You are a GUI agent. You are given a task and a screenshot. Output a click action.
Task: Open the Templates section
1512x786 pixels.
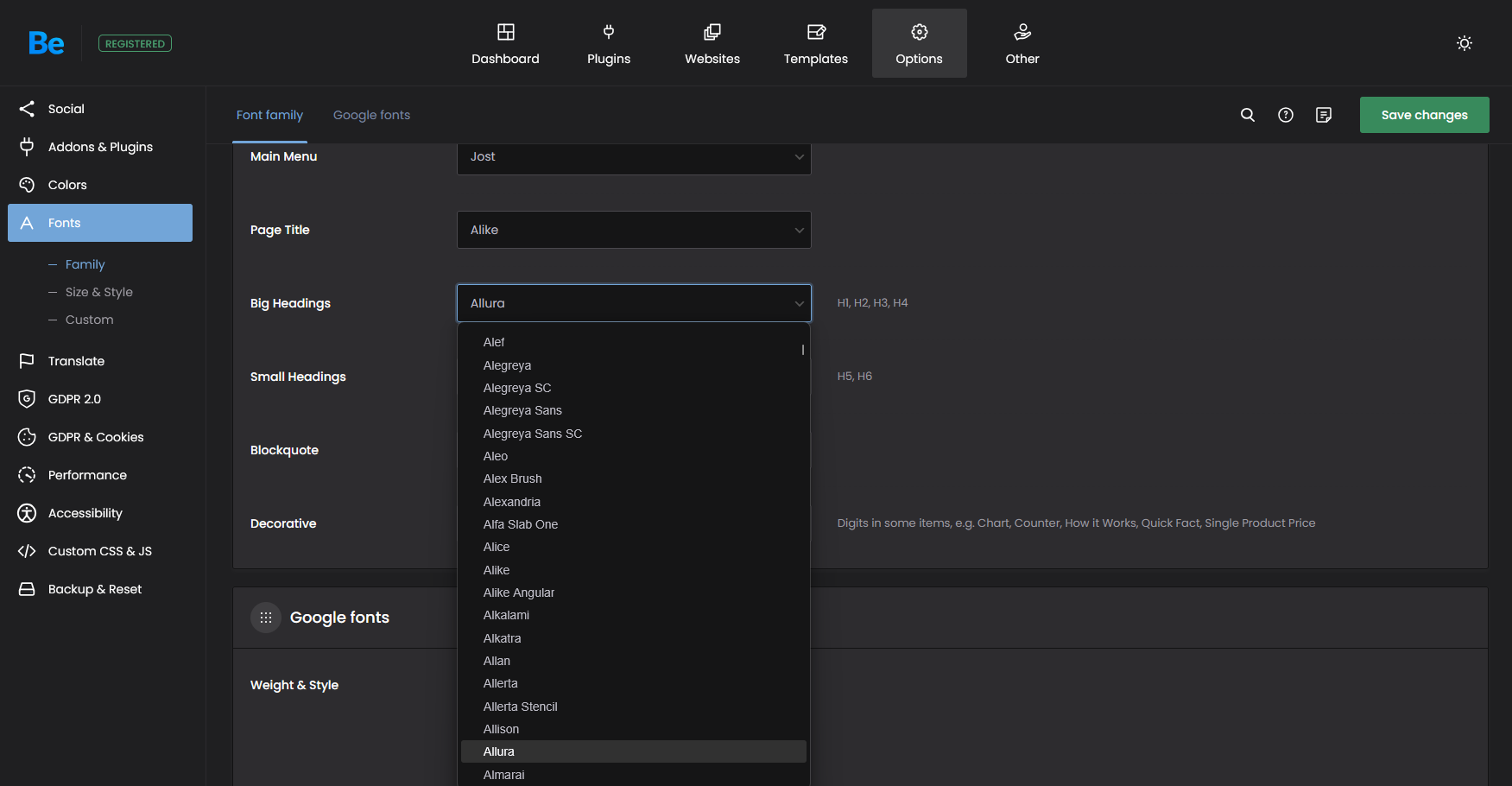pos(815,44)
